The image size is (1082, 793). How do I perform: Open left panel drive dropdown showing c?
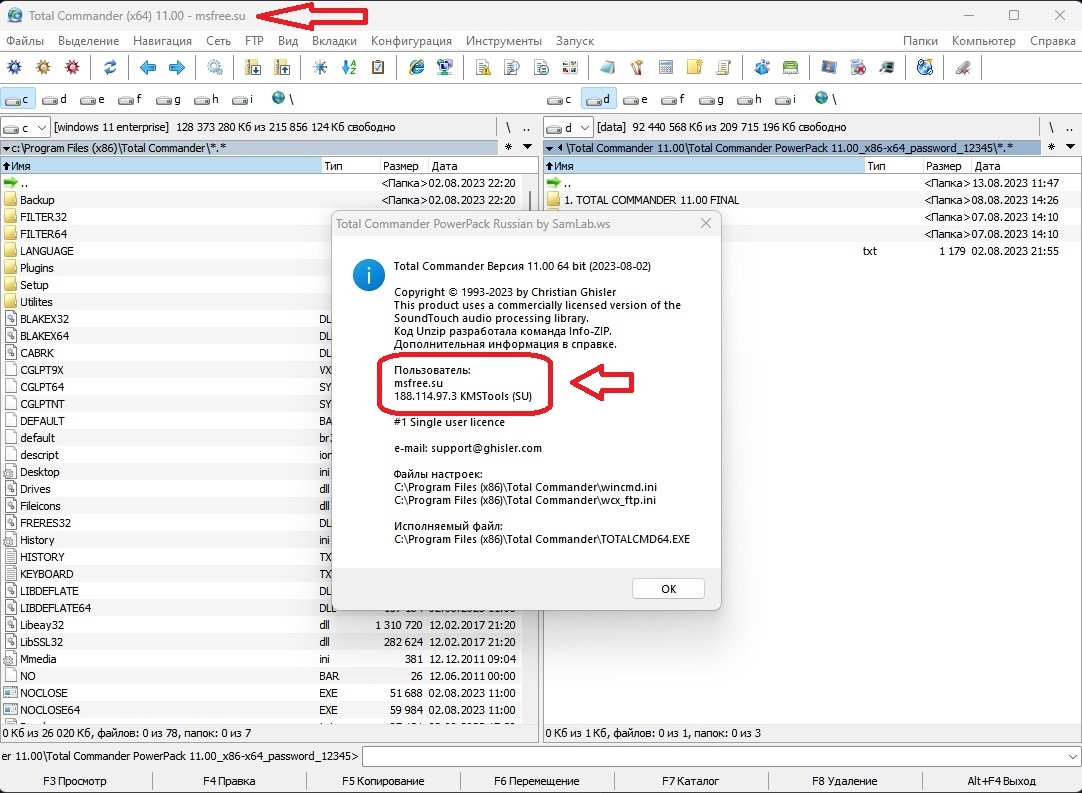[x=26, y=127]
